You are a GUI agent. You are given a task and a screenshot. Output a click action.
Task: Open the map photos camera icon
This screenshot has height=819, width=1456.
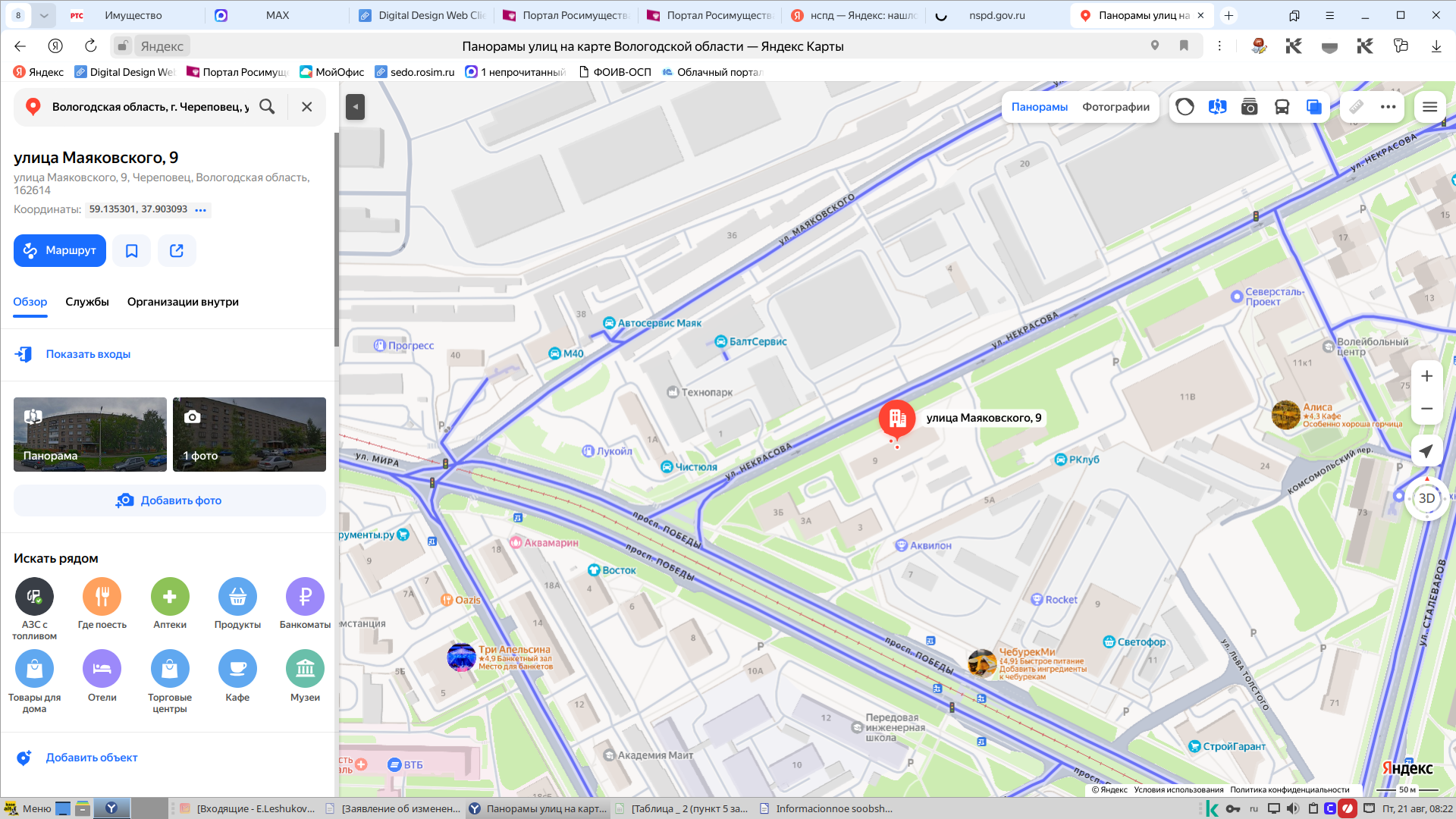(x=1249, y=107)
